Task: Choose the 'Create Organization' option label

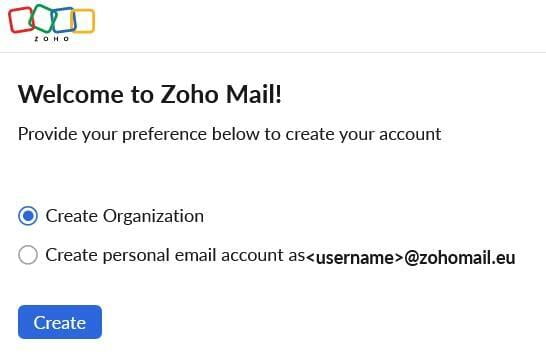Action: [125, 216]
